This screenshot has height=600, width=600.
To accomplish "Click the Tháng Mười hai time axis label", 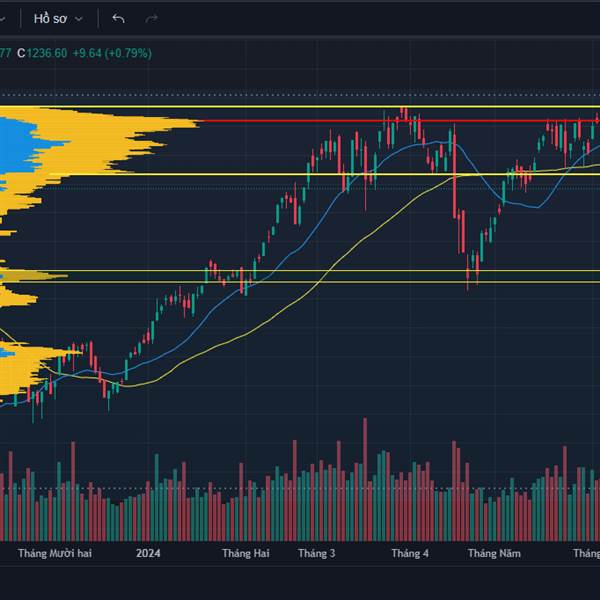I will [x=55, y=553].
